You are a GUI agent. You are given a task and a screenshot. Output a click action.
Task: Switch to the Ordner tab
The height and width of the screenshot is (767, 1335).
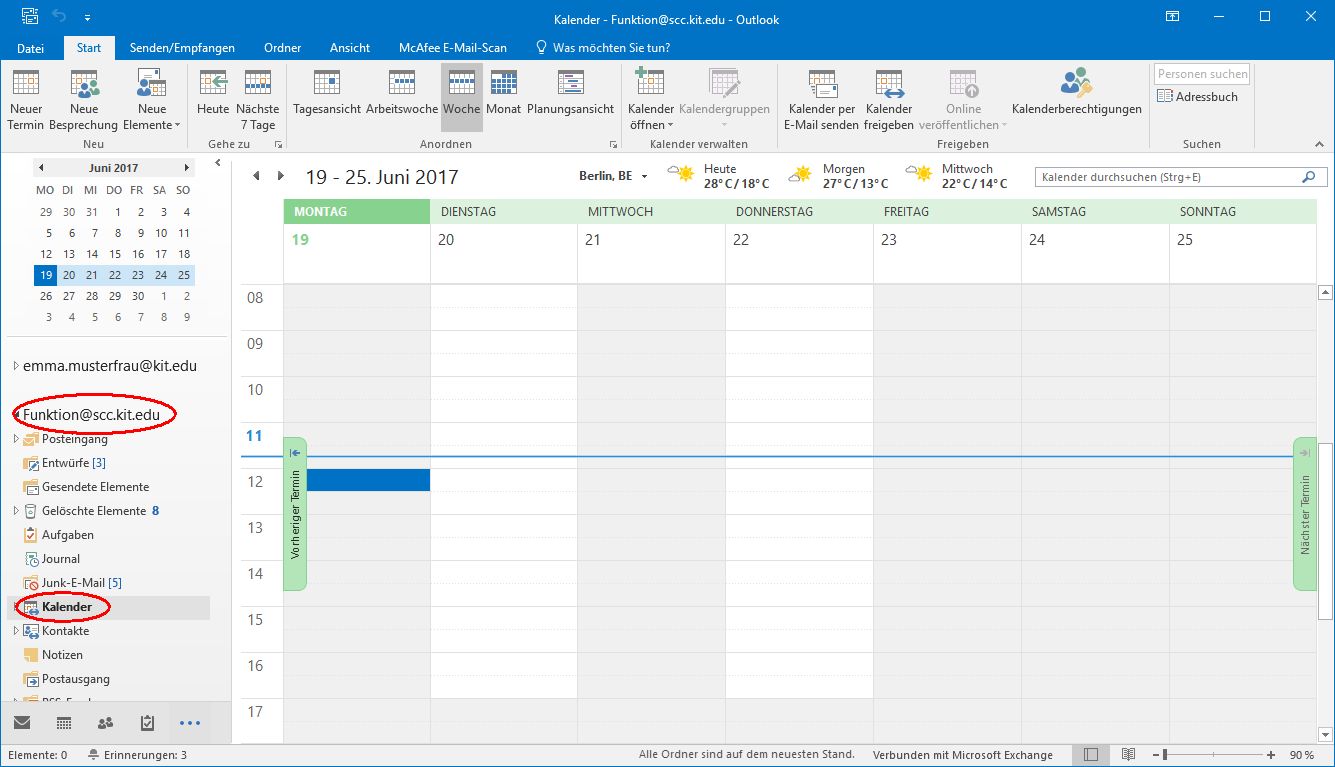pos(283,47)
